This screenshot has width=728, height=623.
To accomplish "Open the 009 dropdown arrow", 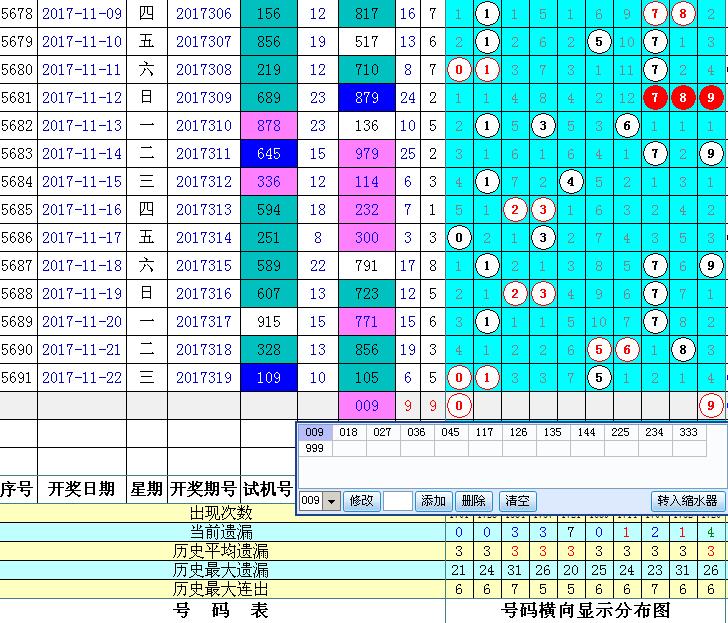I will pos(332,501).
